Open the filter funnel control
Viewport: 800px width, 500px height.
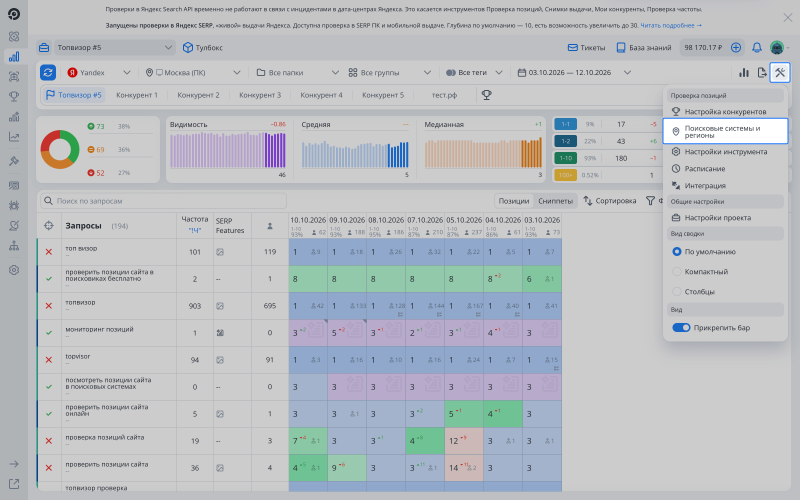653,201
